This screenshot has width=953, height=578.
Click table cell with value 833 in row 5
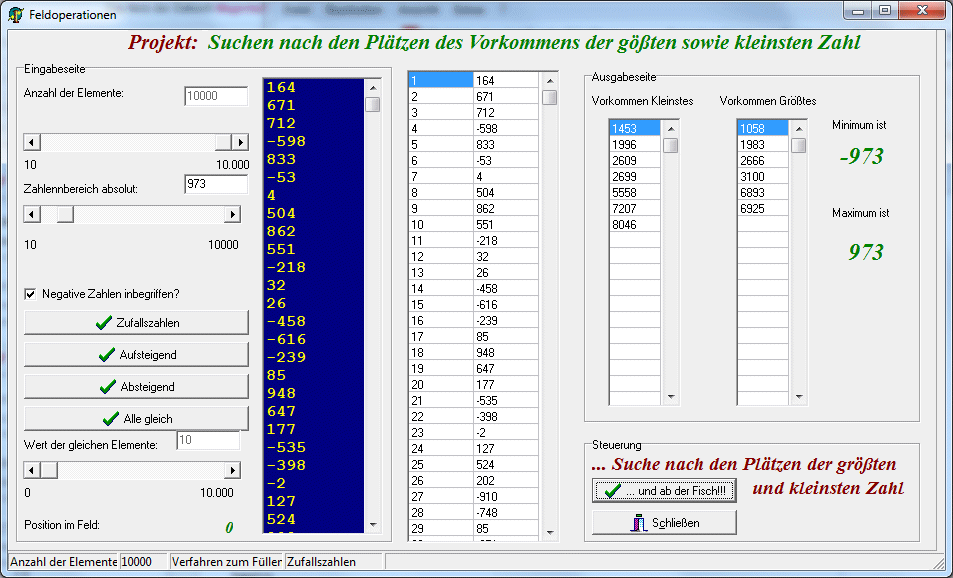pos(506,145)
